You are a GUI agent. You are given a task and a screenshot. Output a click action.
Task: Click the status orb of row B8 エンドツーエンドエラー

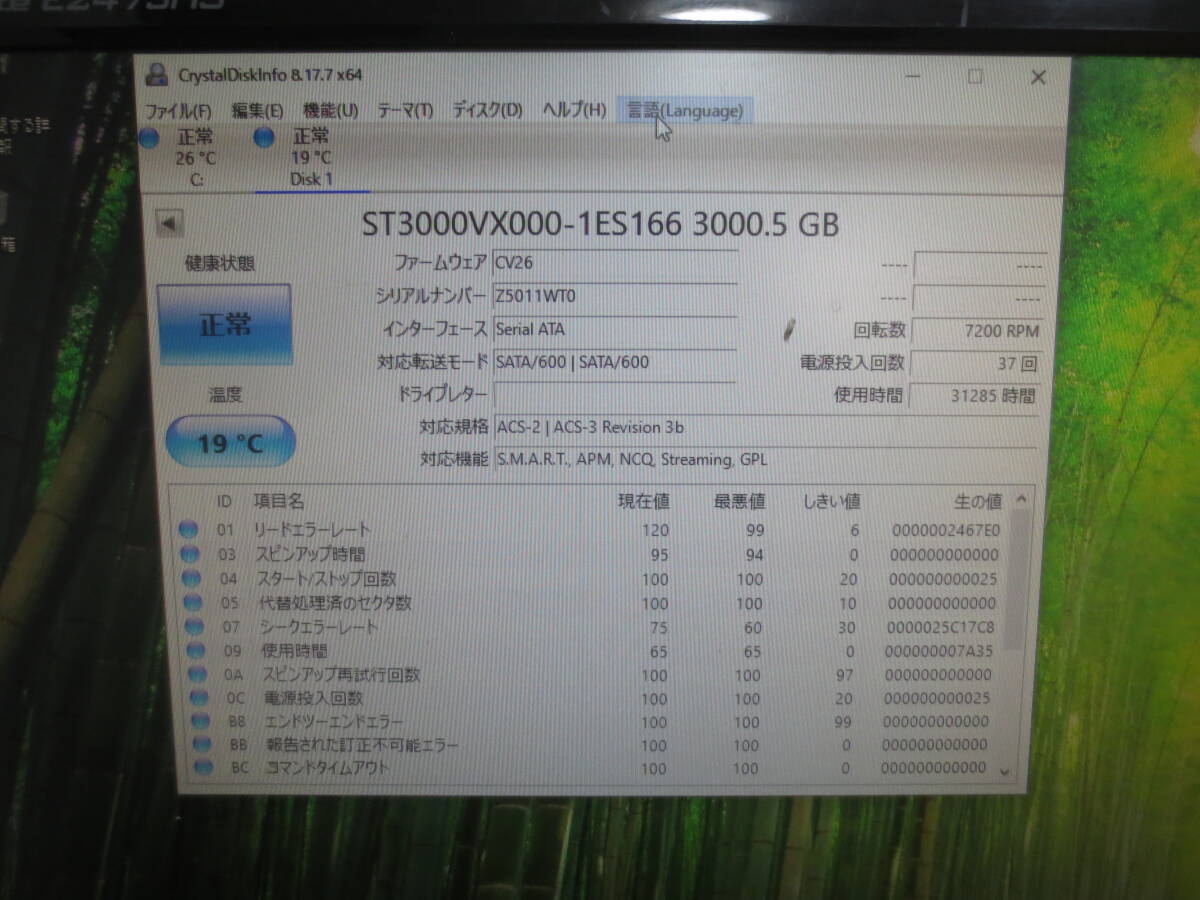pos(200,722)
